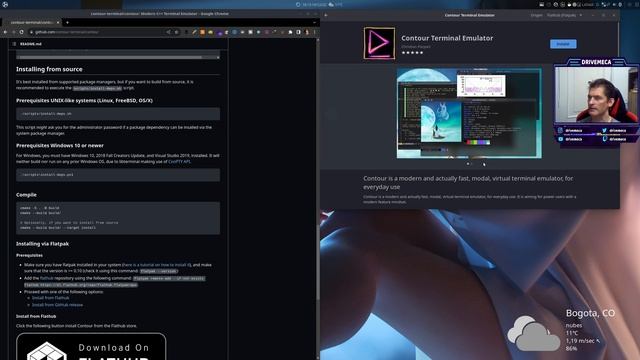Click the Bogota, CO weather widget
640x360 pixels.
pyautogui.click(x=561, y=330)
